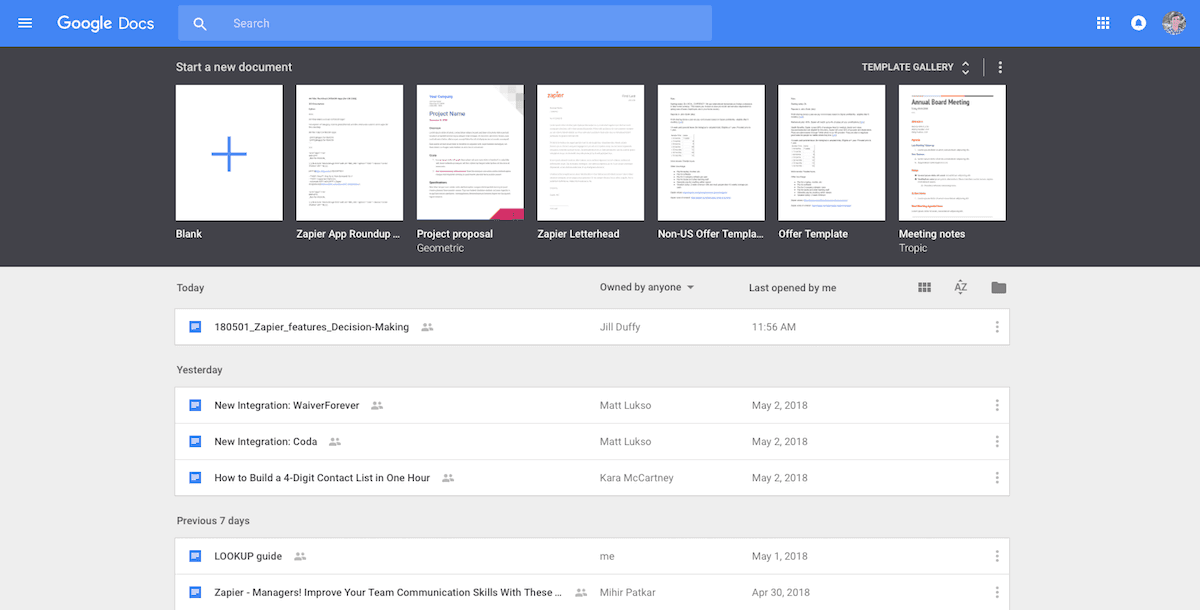1200x610 pixels.
Task: Click the Start a new document heading
Action: click(234, 67)
